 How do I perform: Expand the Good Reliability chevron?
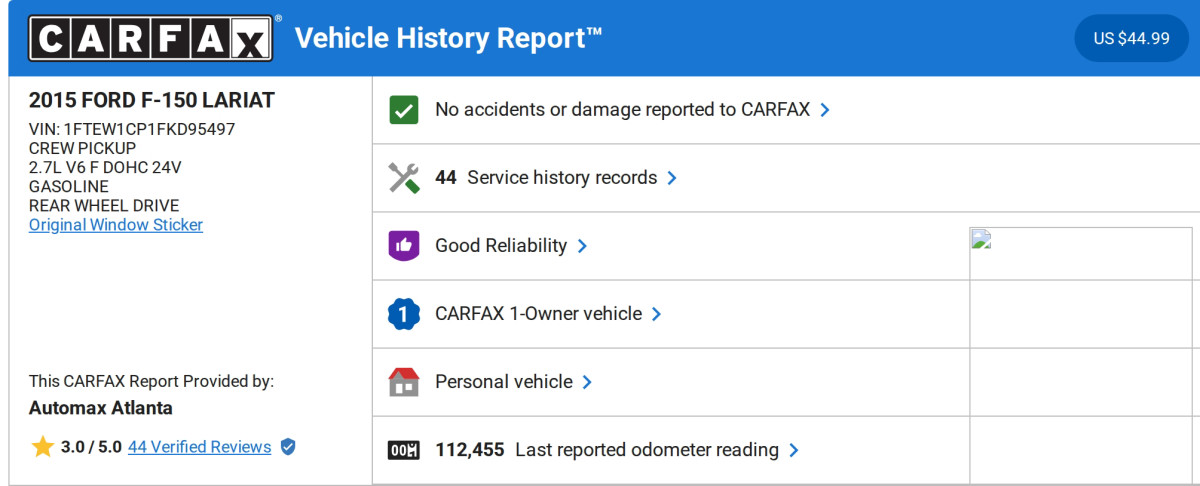coord(582,246)
